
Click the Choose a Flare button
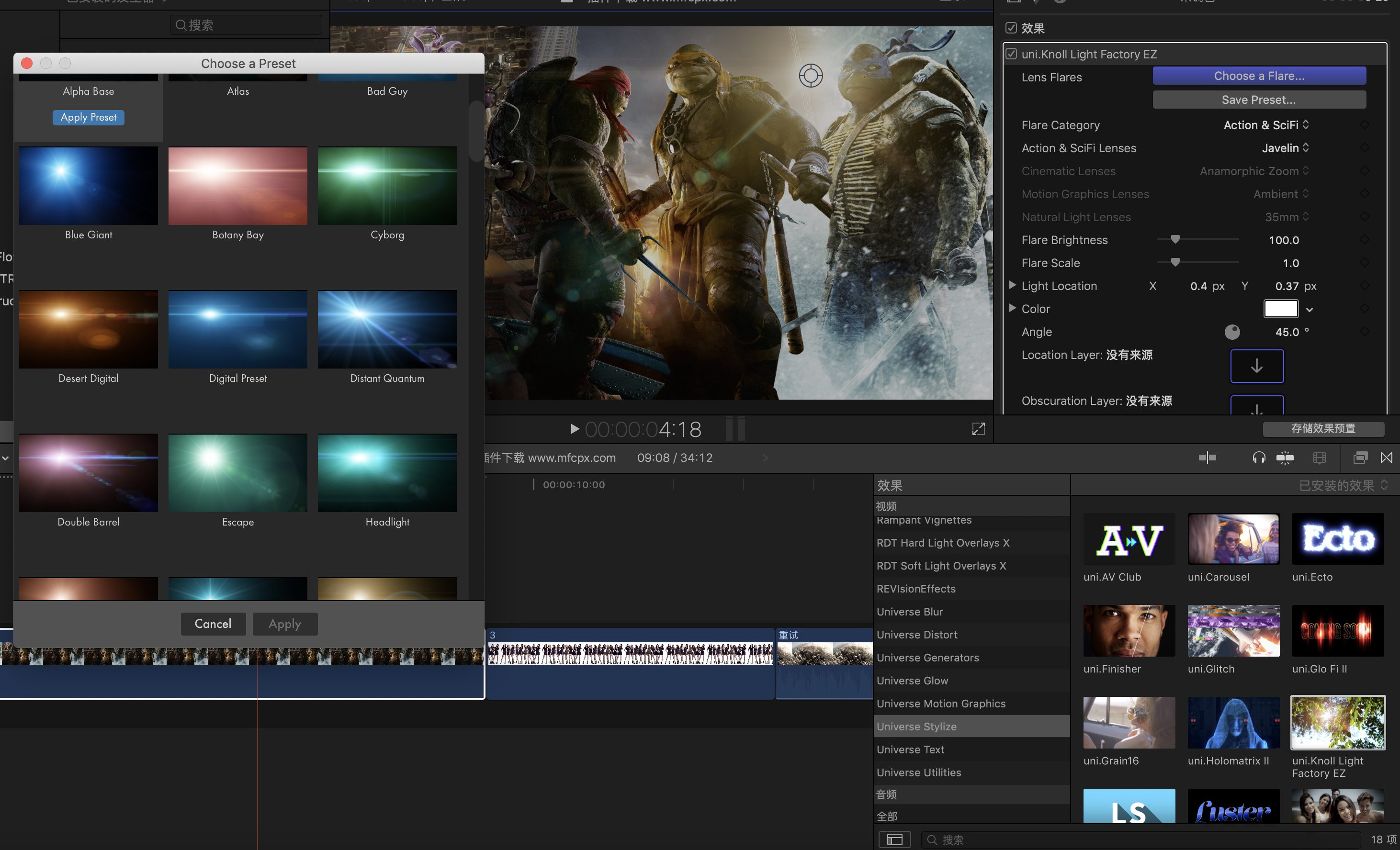click(x=1259, y=76)
